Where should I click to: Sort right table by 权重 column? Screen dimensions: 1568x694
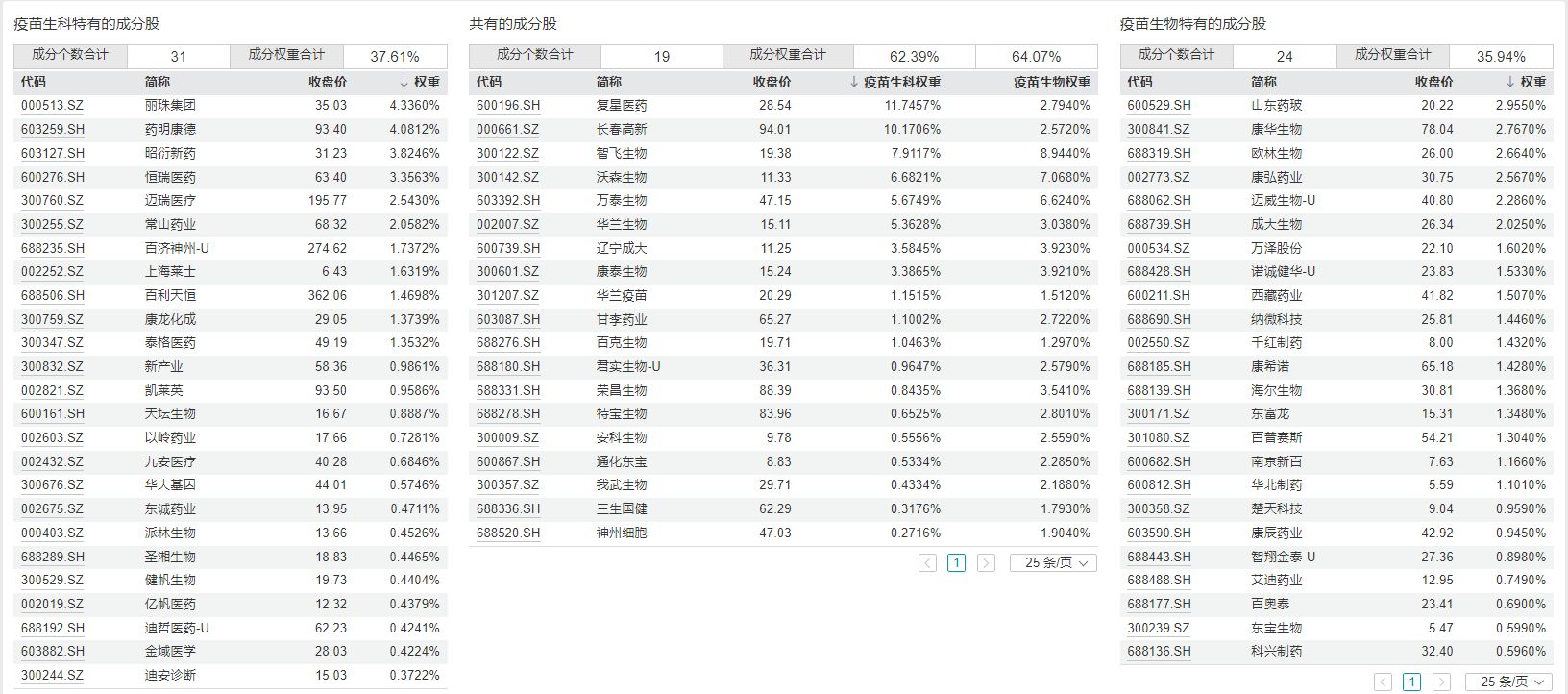[1526, 83]
